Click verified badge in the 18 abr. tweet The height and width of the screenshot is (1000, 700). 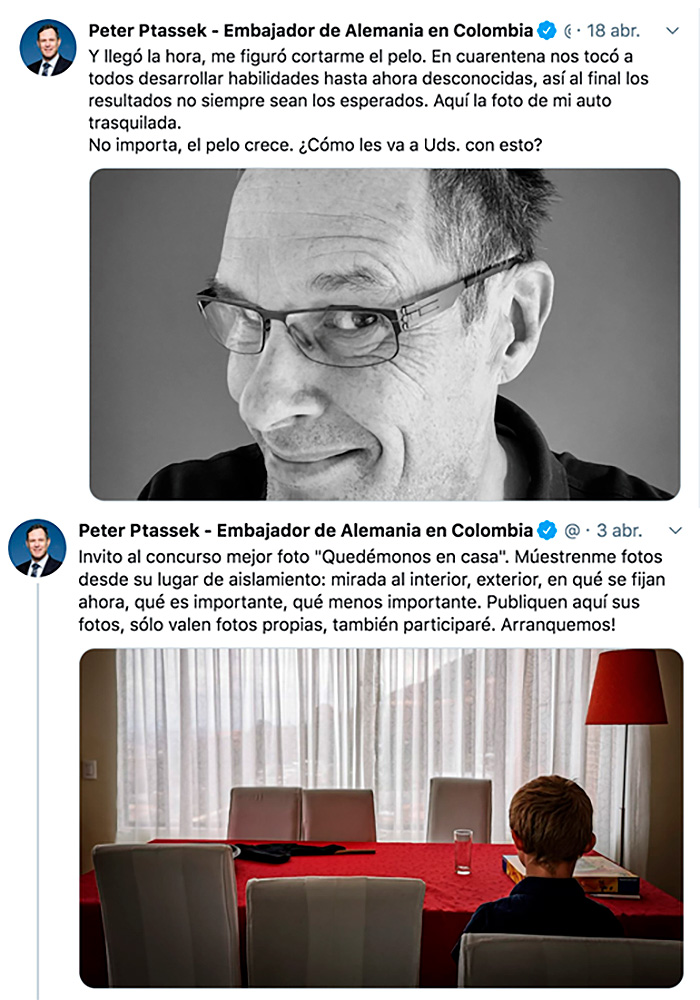coord(547,31)
